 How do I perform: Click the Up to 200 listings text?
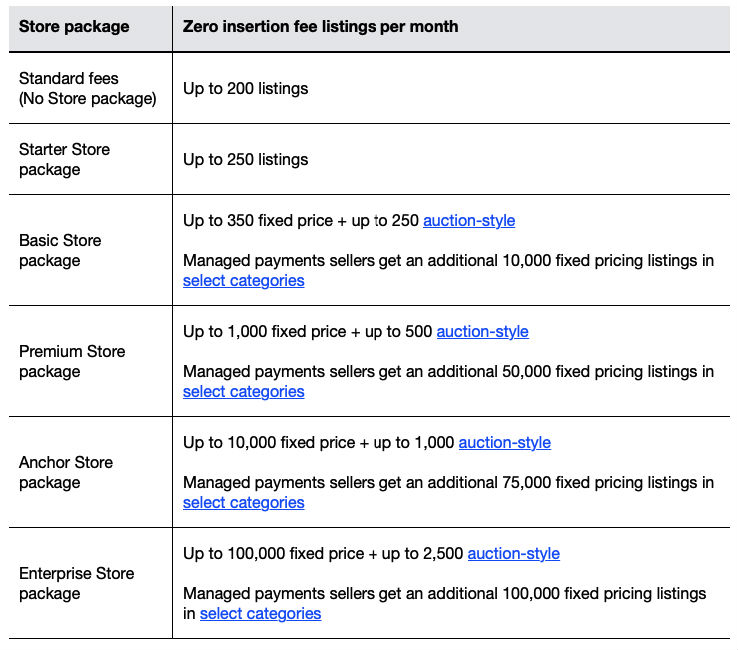click(x=245, y=89)
